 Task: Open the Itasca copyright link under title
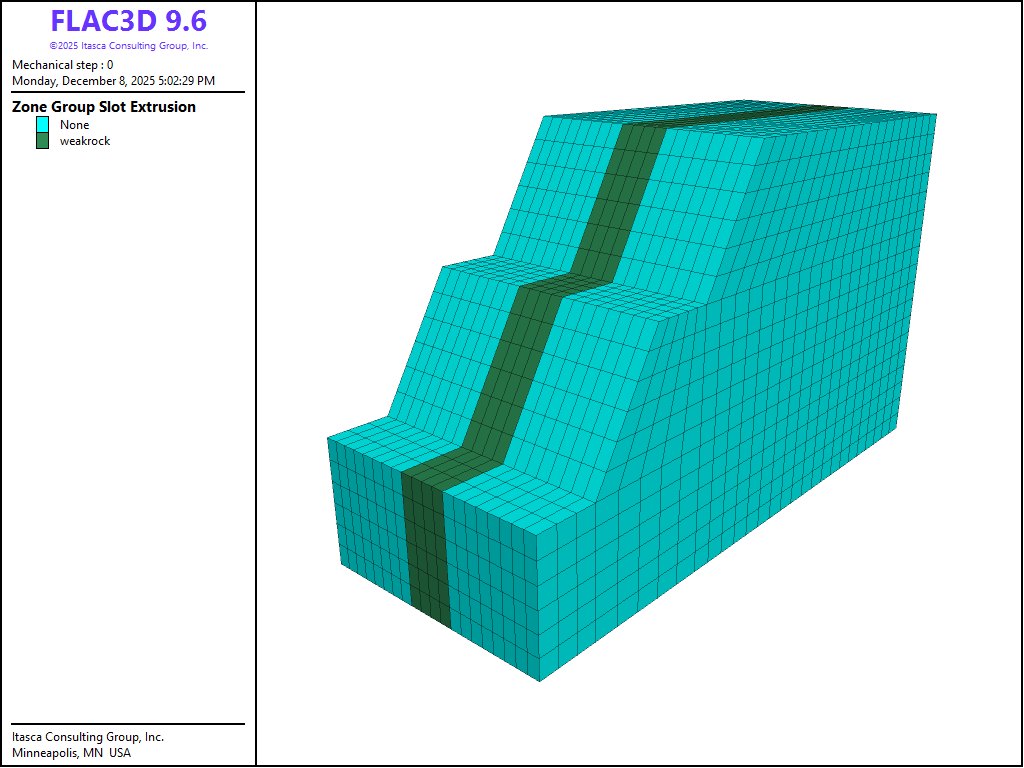coord(128,46)
